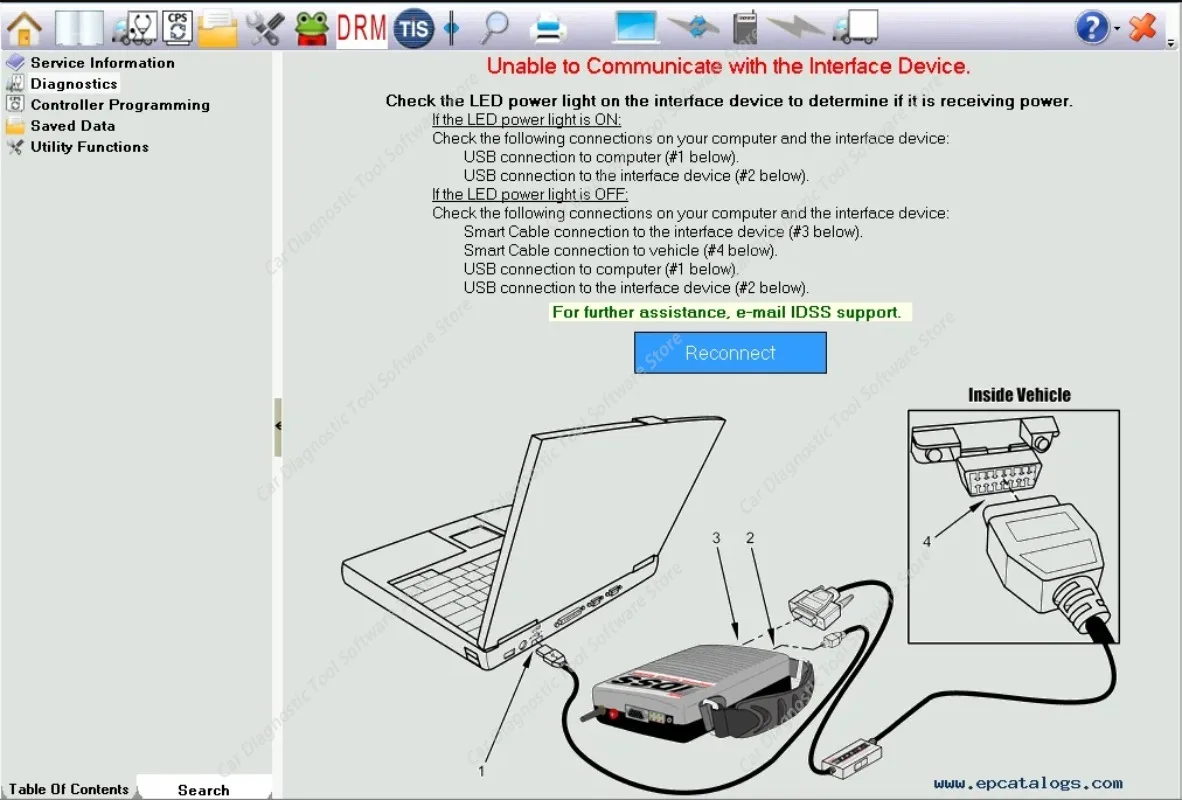Open the magnifying glass search tool
1182x800 pixels.
pyautogui.click(x=495, y=29)
